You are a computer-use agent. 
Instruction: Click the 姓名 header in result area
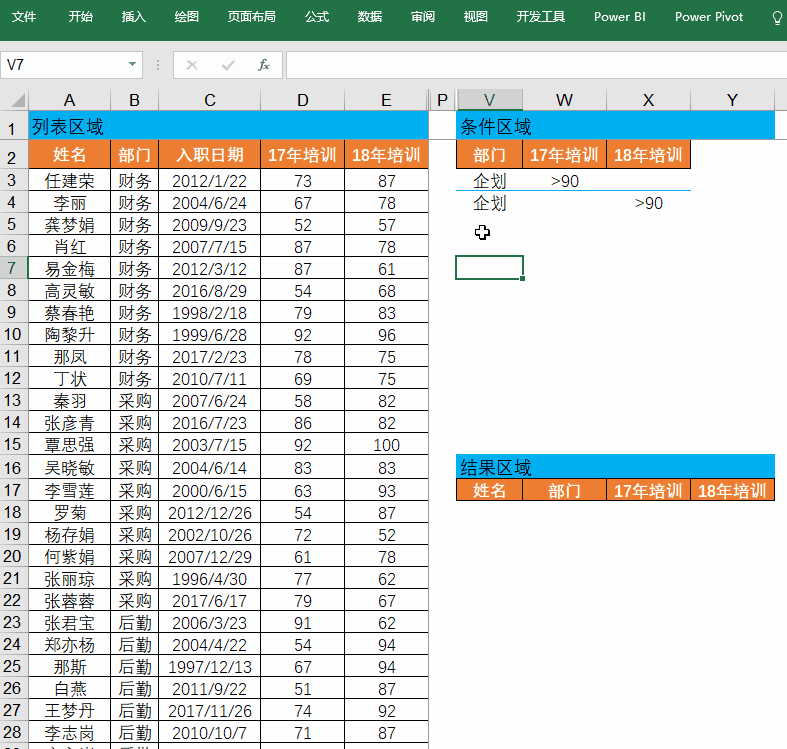click(490, 490)
